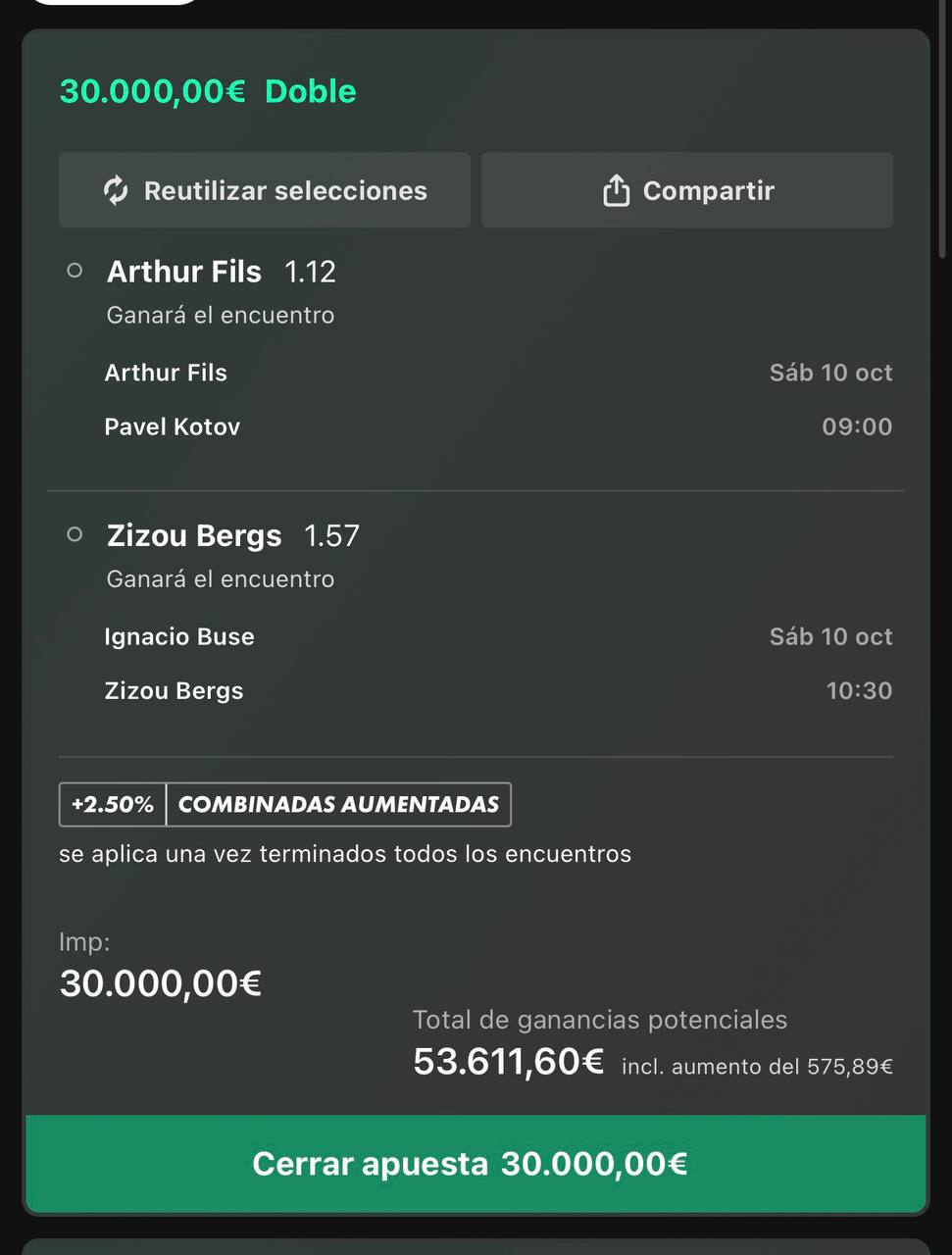Viewport: 952px width, 1255px height.
Task: Click the share upload icon
Action: [616, 190]
